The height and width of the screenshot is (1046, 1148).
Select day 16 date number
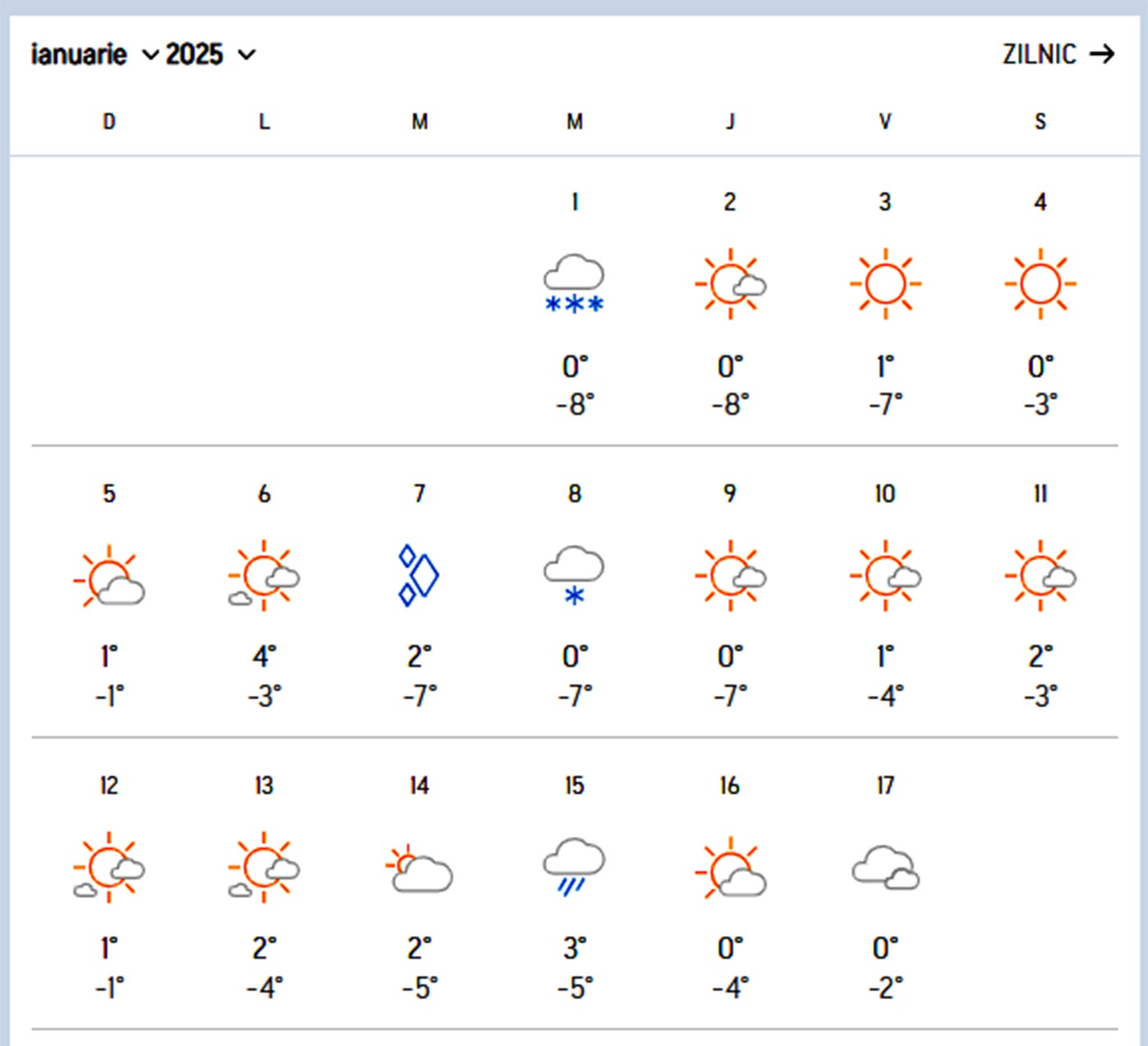[730, 785]
